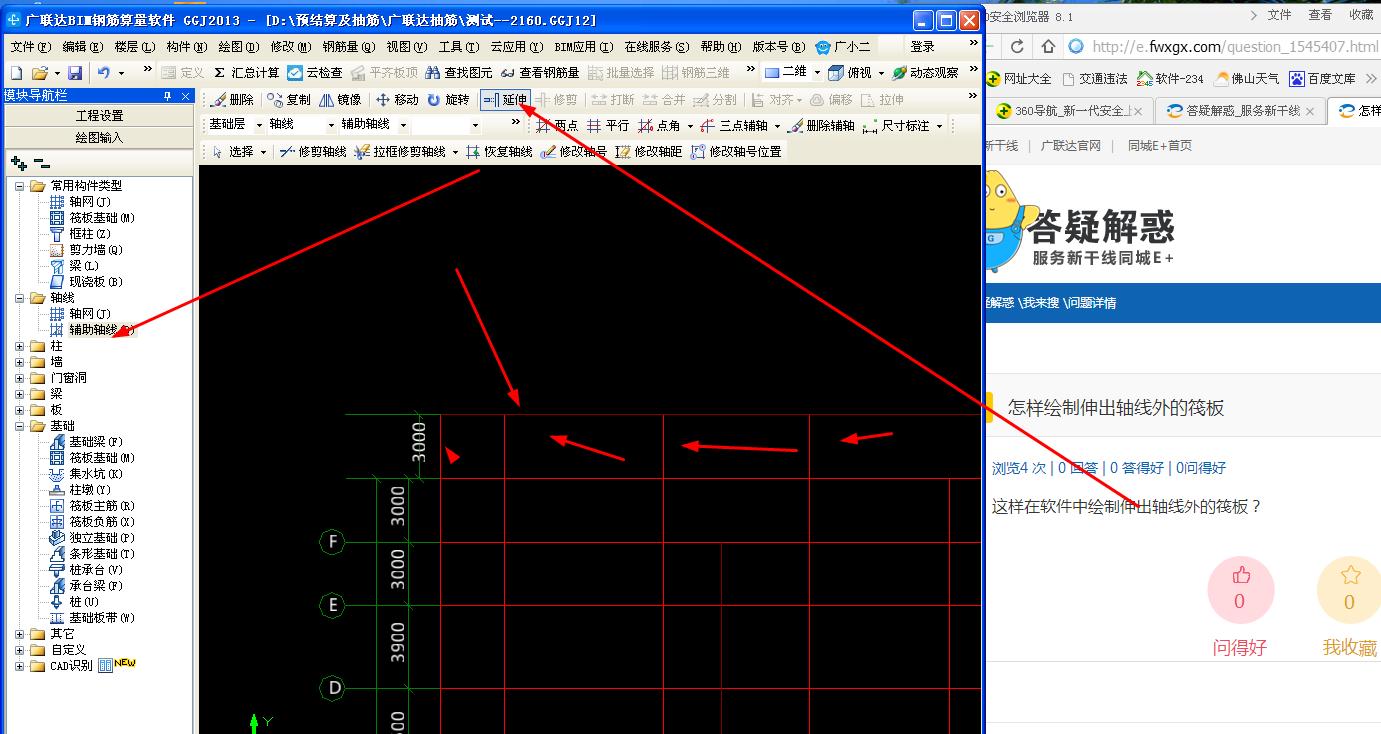
Task: Click 修改轴号 edit axis number
Action: pos(573,152)
